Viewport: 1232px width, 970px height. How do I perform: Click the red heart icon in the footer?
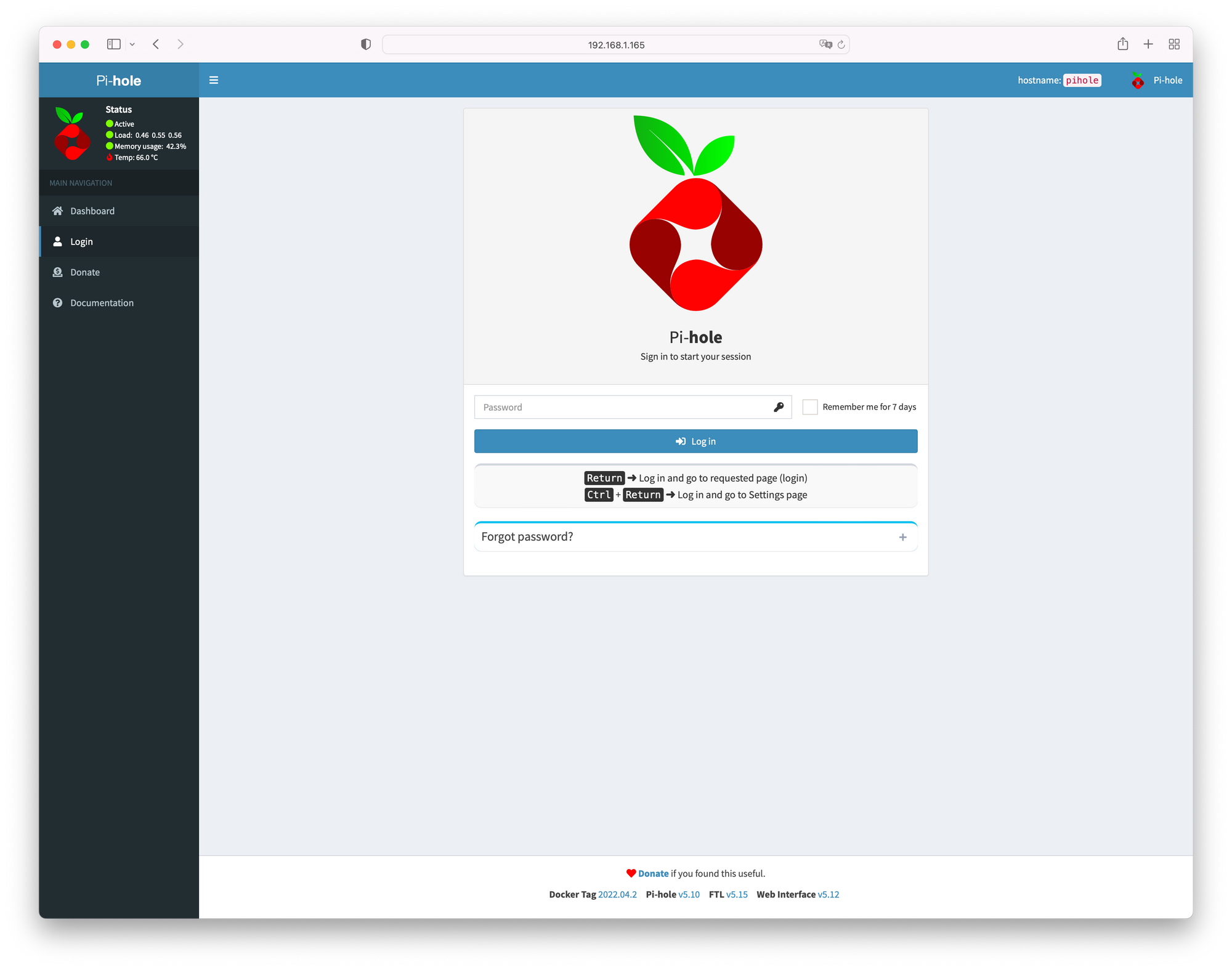[x=631, y=873]
